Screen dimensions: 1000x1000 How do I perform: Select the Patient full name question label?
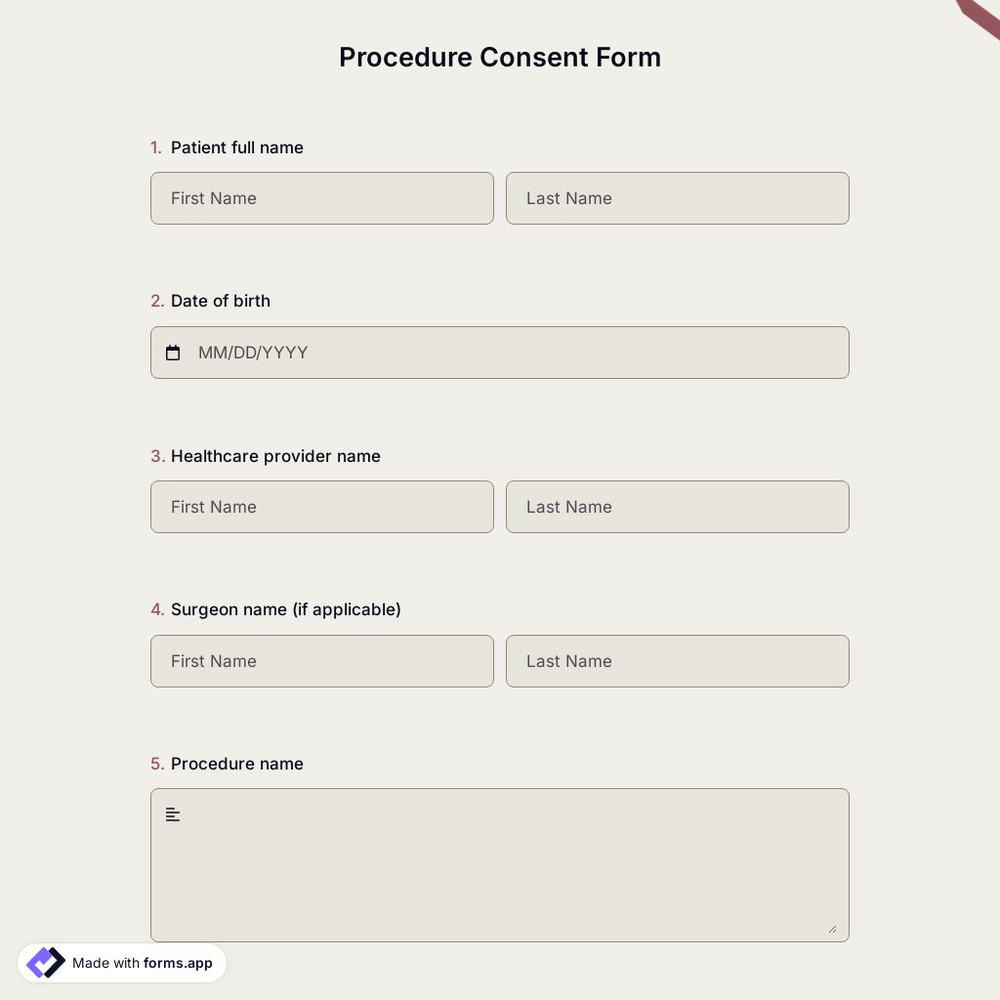pyautogui.click(x=236, y=147)
